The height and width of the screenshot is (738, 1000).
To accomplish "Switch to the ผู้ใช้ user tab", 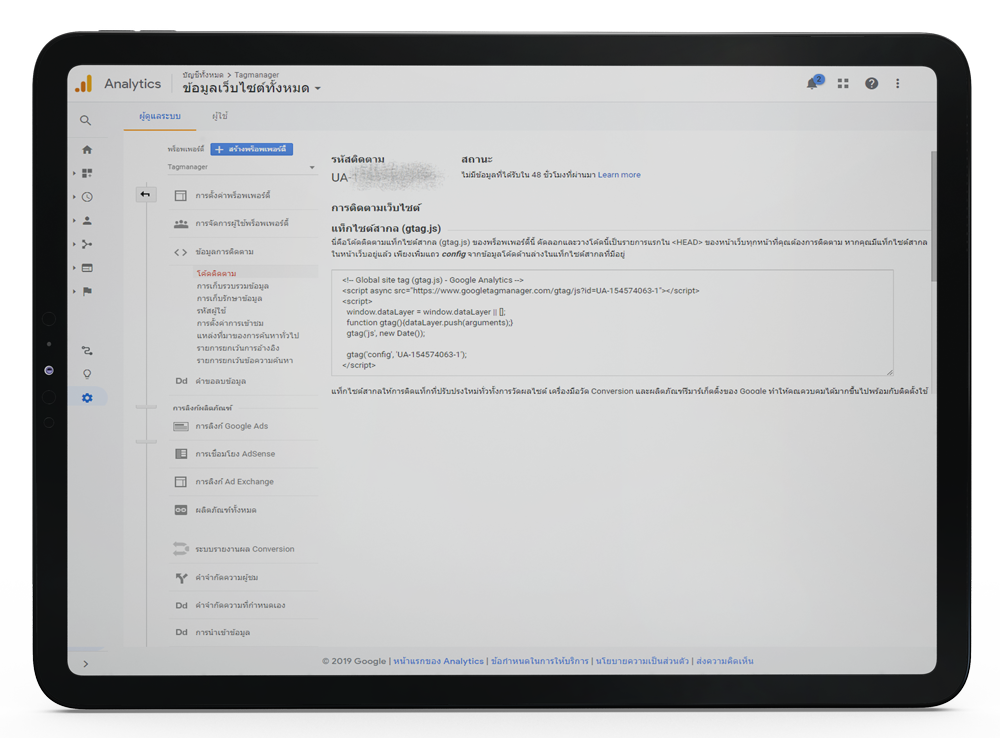I will pyautogui.click(x=220, y=116).
